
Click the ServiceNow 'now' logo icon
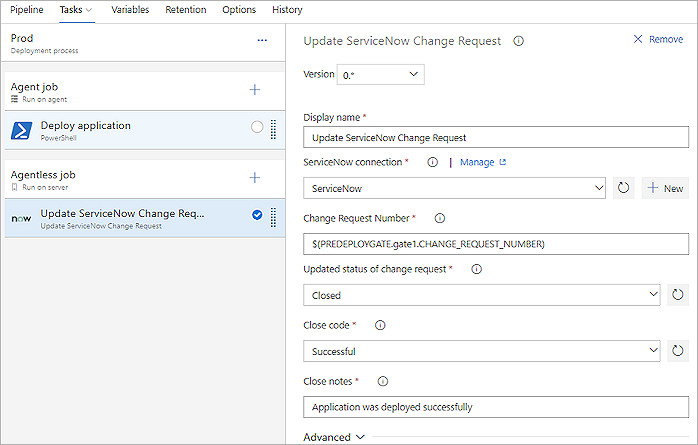point(21,218)
